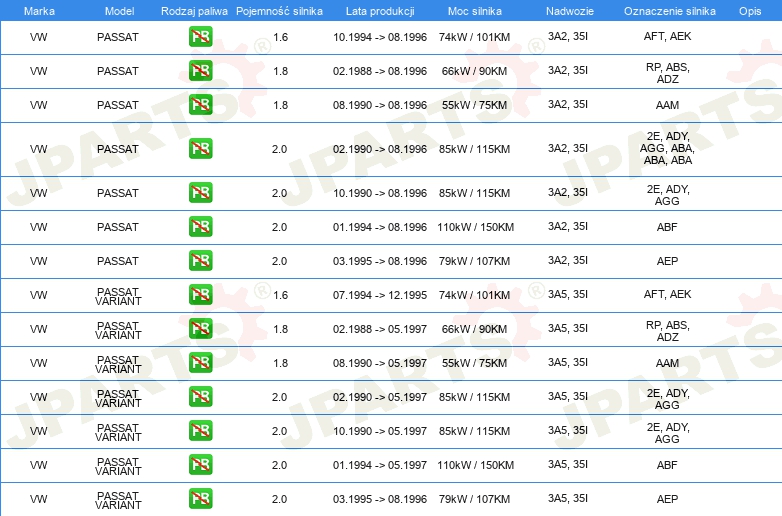Viewport: 782px width, 516px height.
Task: Select date cell 07.1994 -> 12.1995
Action: point(380,295)
